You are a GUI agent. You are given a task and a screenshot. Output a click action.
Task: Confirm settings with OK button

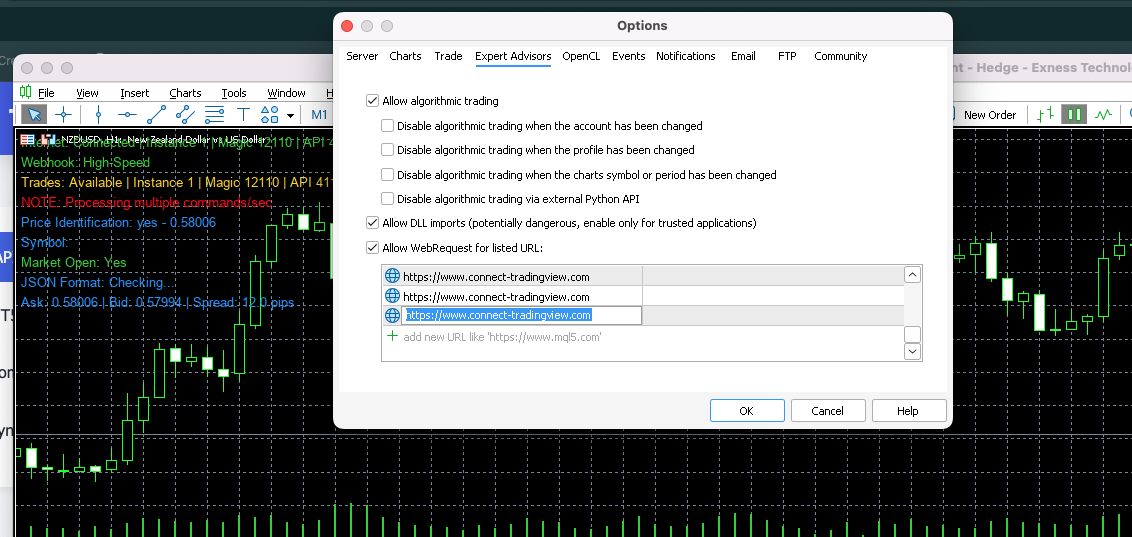point(746,411)
